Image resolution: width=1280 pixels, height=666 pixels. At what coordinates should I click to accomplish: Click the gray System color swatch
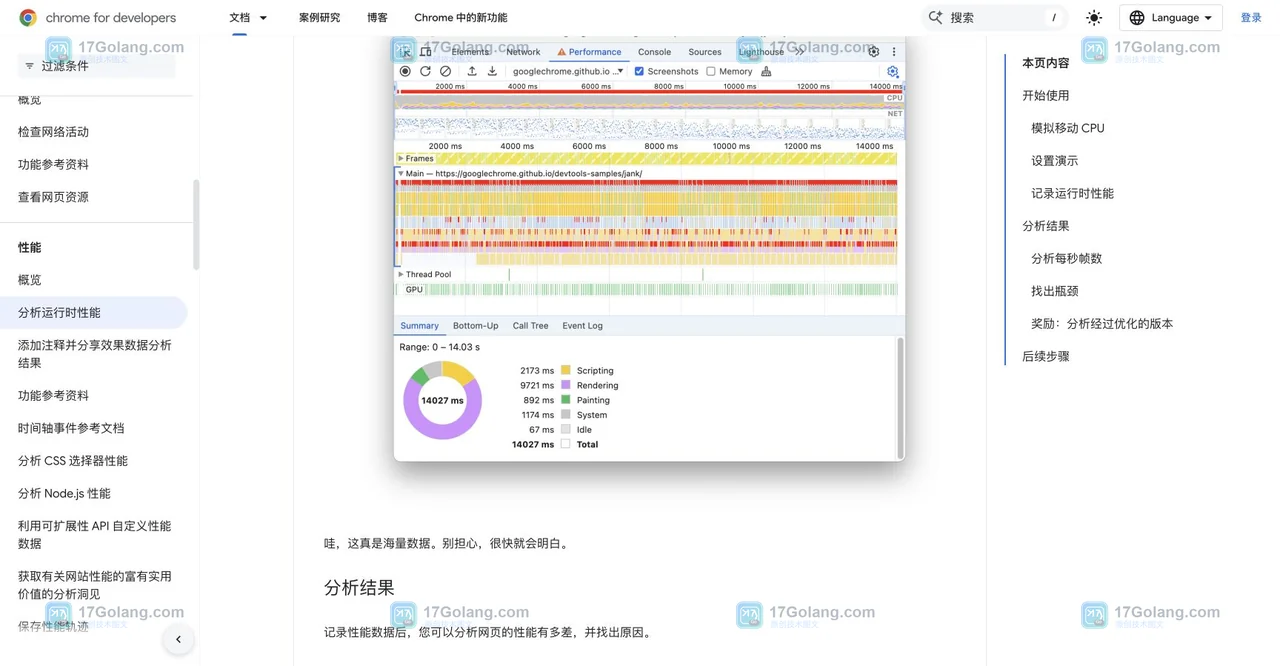566,414
